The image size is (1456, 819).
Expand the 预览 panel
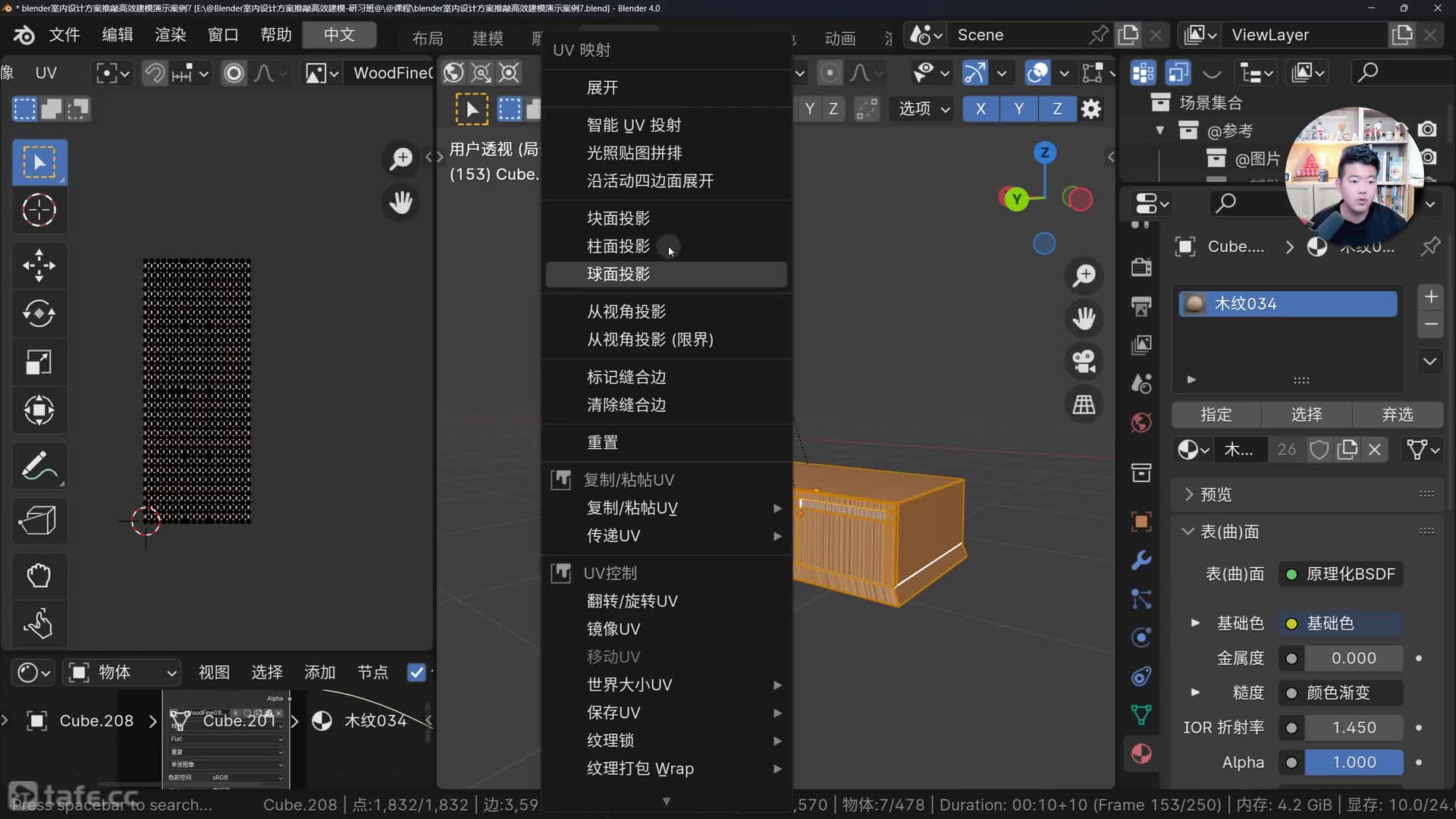coord(1216,494)
